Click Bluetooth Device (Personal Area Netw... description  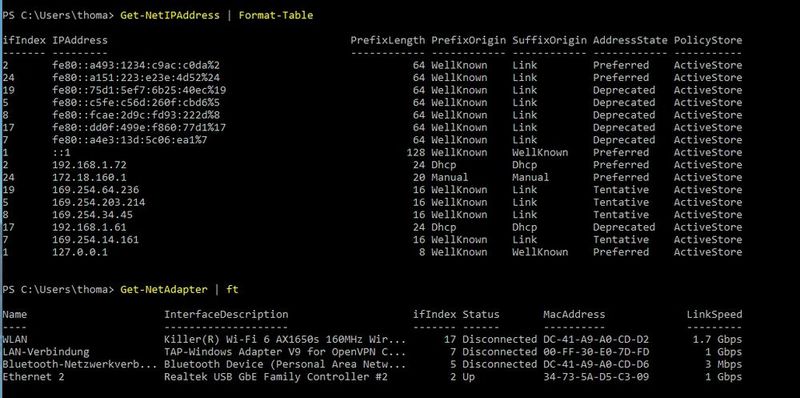click(x=285, y=364)
